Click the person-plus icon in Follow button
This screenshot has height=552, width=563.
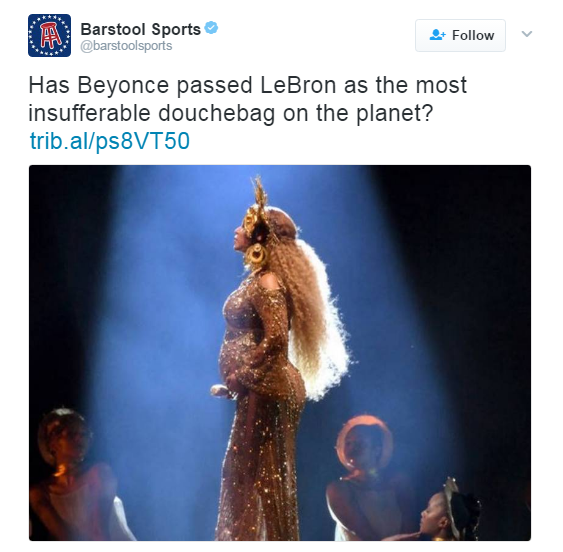(x=437, y=35)
